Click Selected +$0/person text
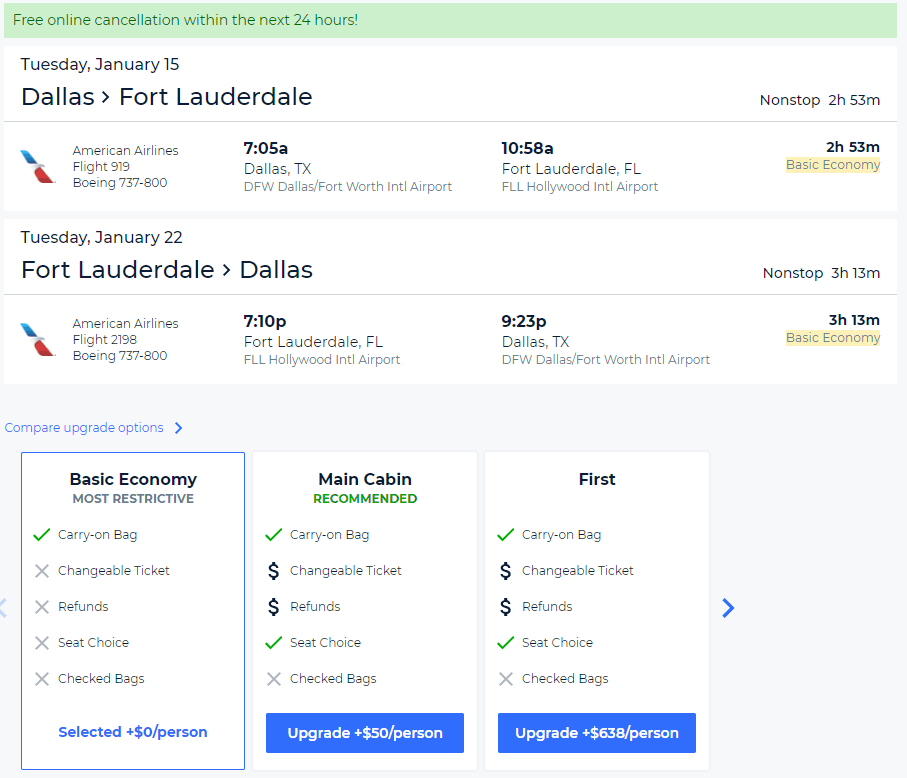This screenshot has height=778, width=907. [133, 732]
